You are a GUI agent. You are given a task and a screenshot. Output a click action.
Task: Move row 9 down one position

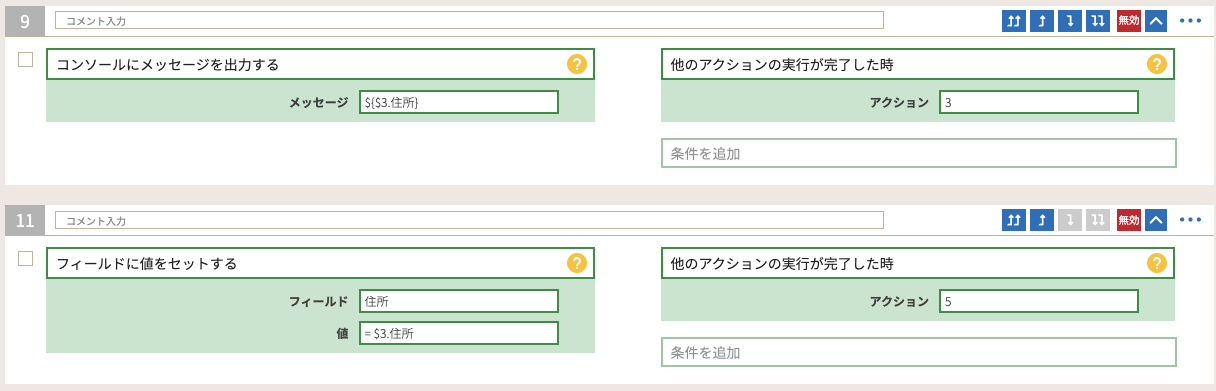pyautogui.click(x=1070, y=20)
